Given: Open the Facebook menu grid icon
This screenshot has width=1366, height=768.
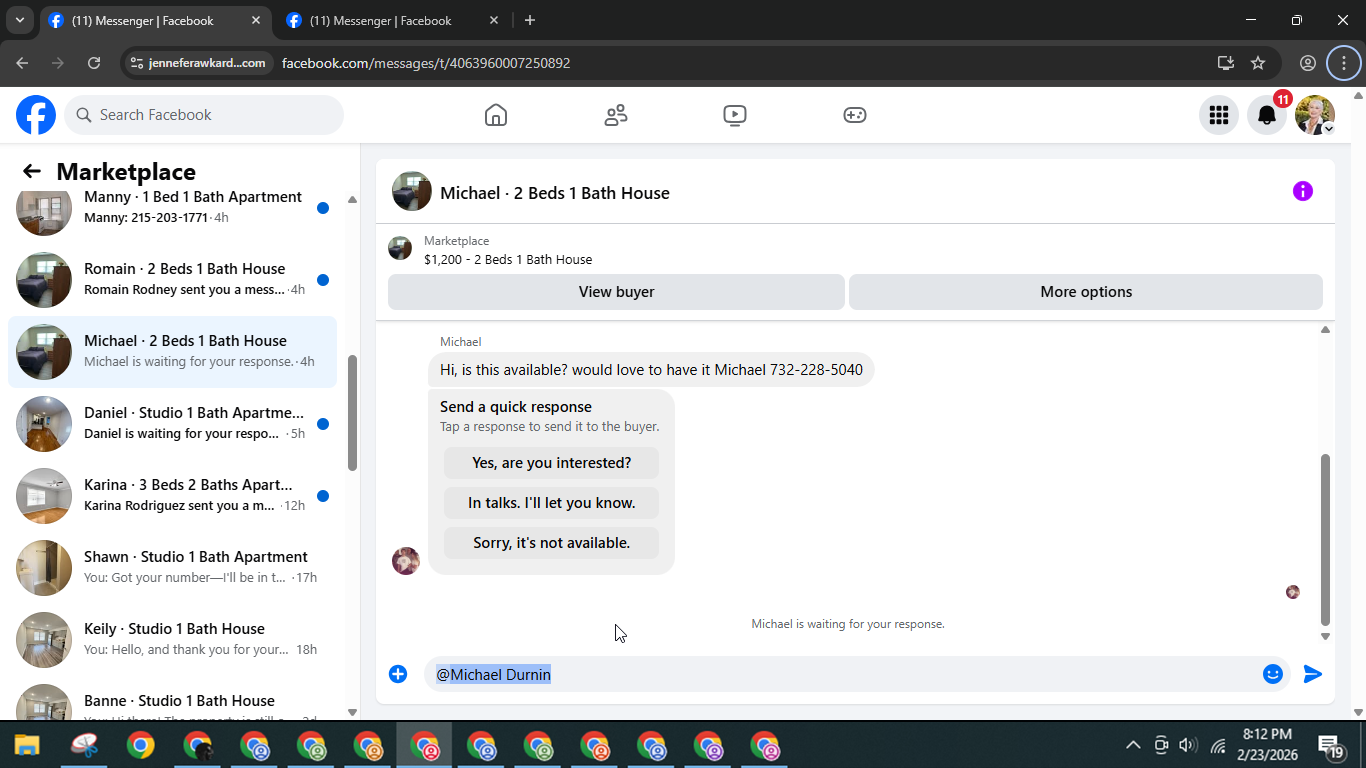Looking at the screenshot, I should (1218, 115).
